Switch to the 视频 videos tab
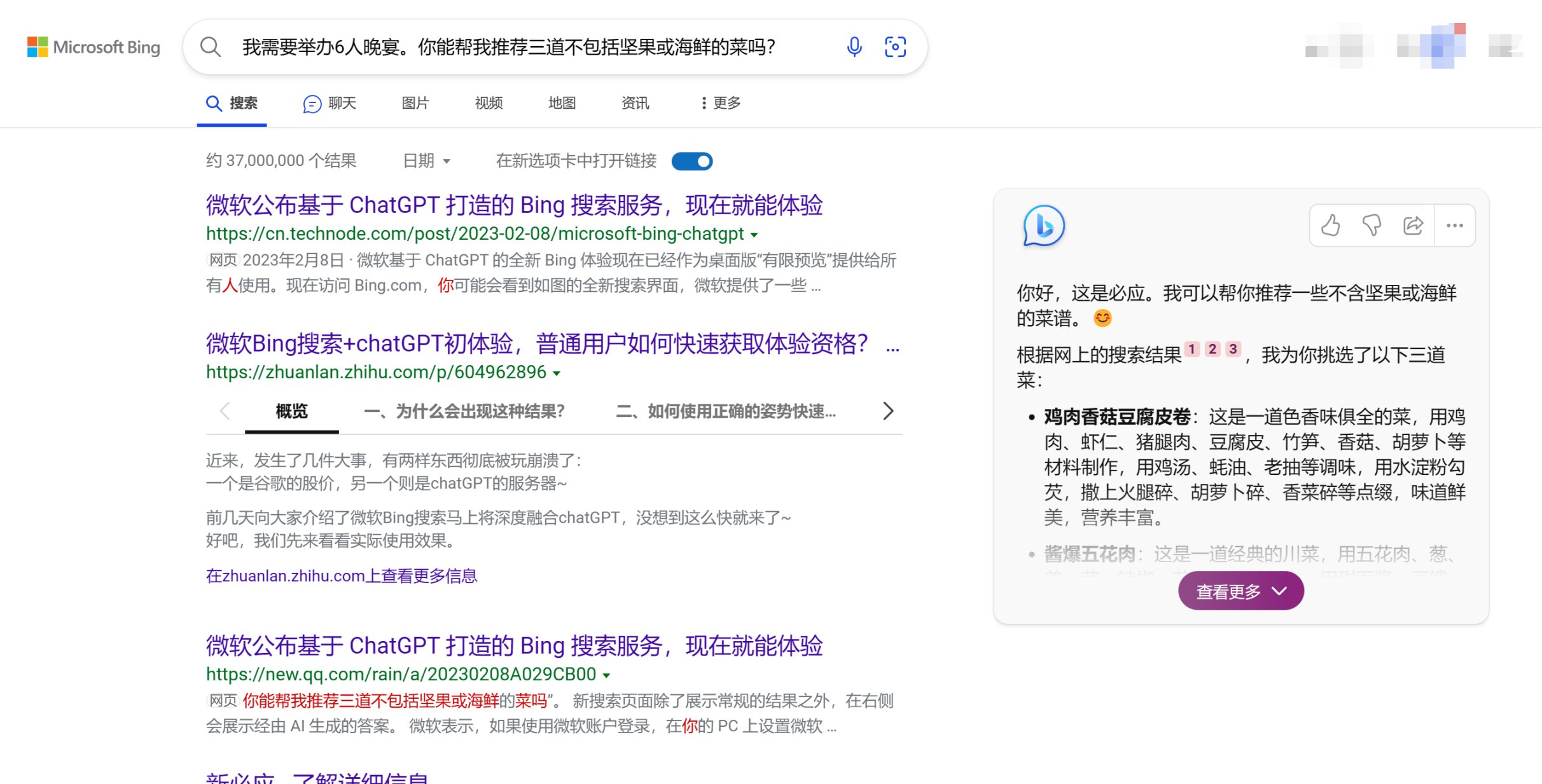 point(489,103)
